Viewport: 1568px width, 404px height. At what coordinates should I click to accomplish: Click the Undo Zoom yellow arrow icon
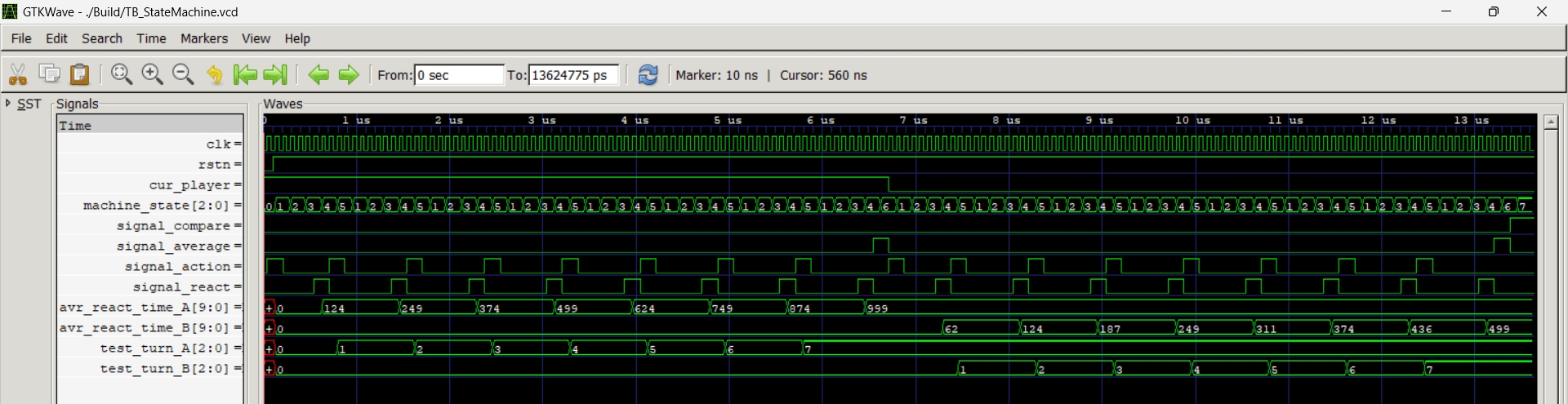coord(214,74)
